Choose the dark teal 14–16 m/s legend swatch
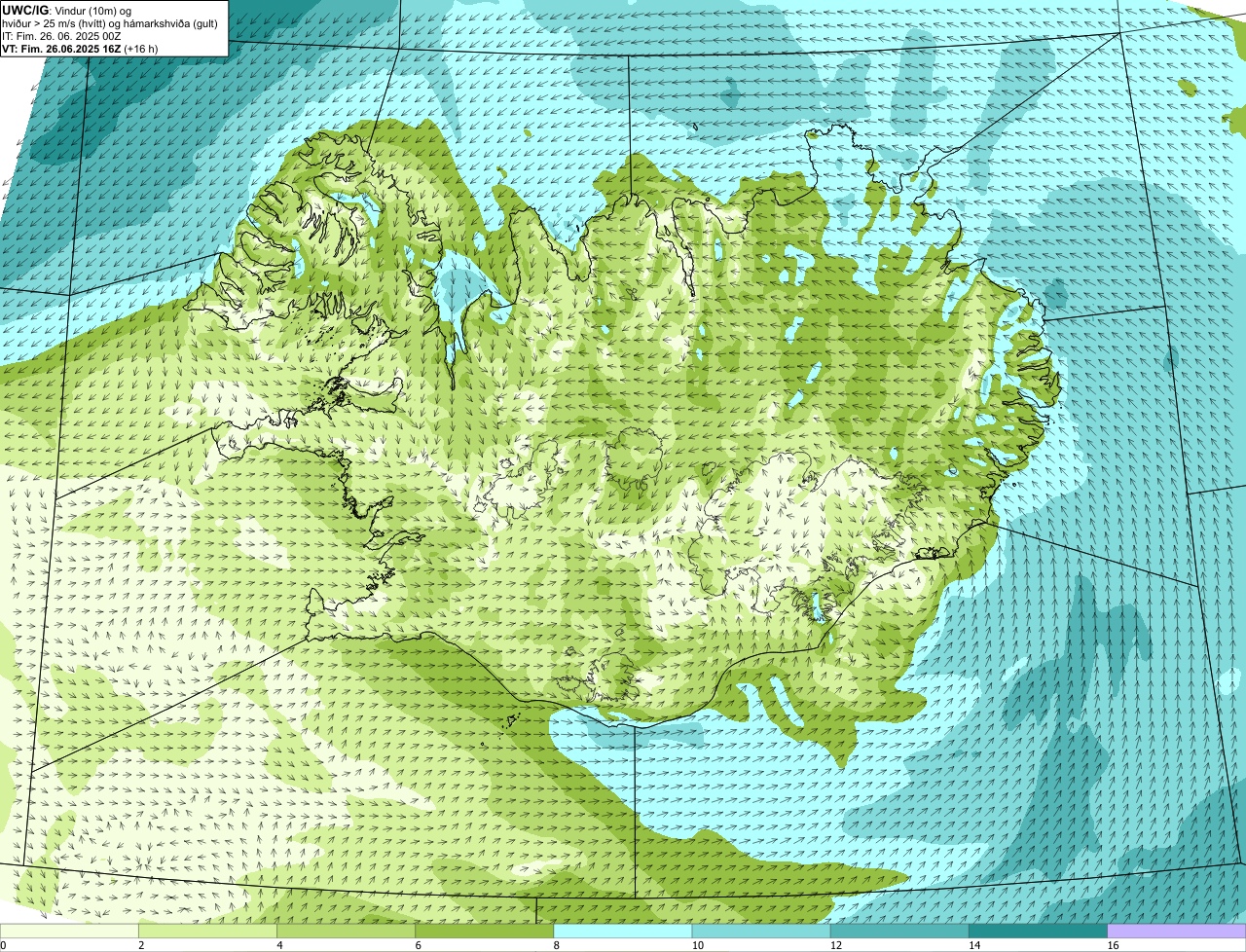Viewport: 1246px width, 952px height. coord(1039,932)
